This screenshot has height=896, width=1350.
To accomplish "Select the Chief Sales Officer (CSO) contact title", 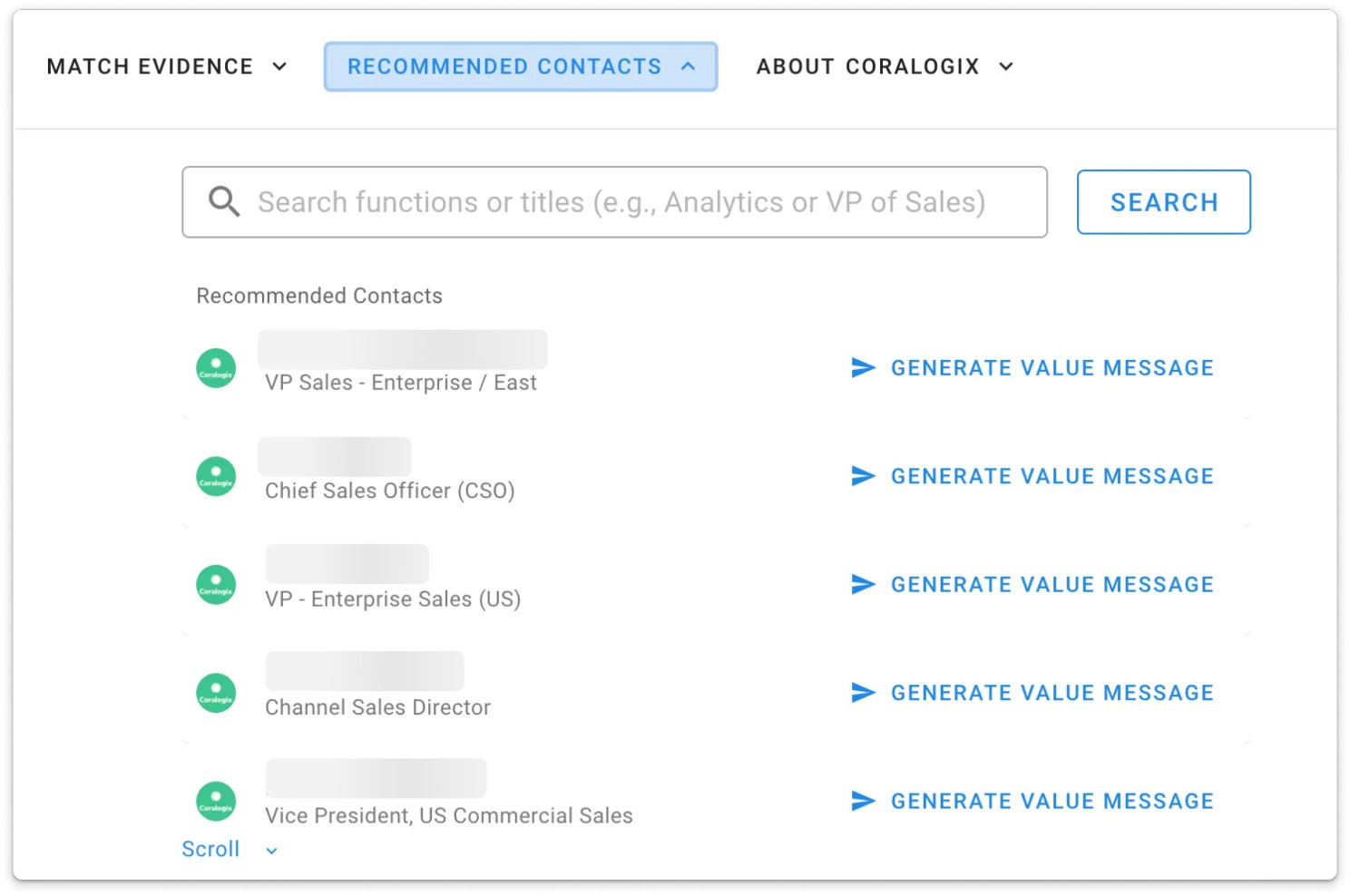I will click(390, 491).
